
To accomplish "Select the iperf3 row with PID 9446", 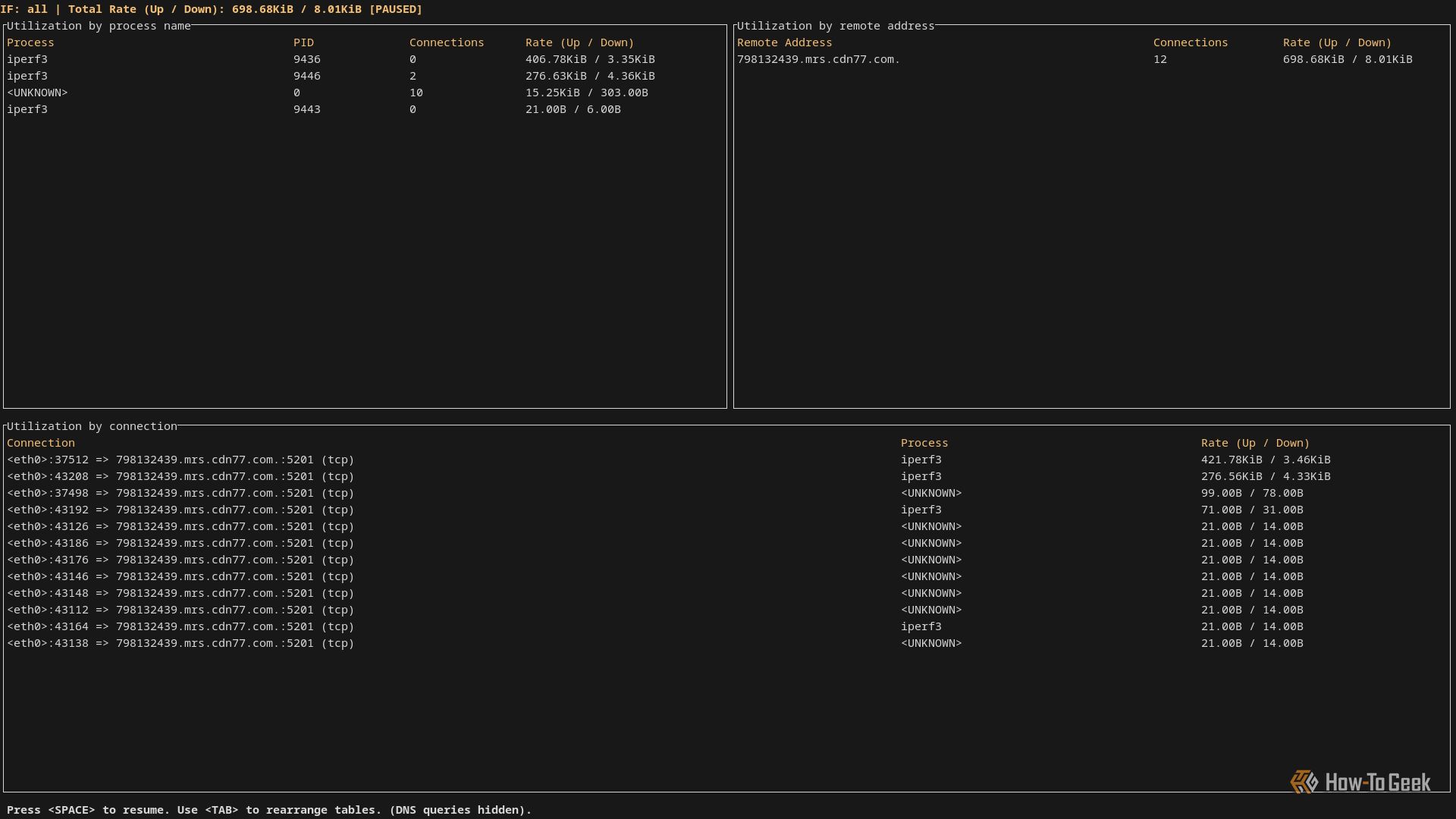I will click(x=27, y=76).
